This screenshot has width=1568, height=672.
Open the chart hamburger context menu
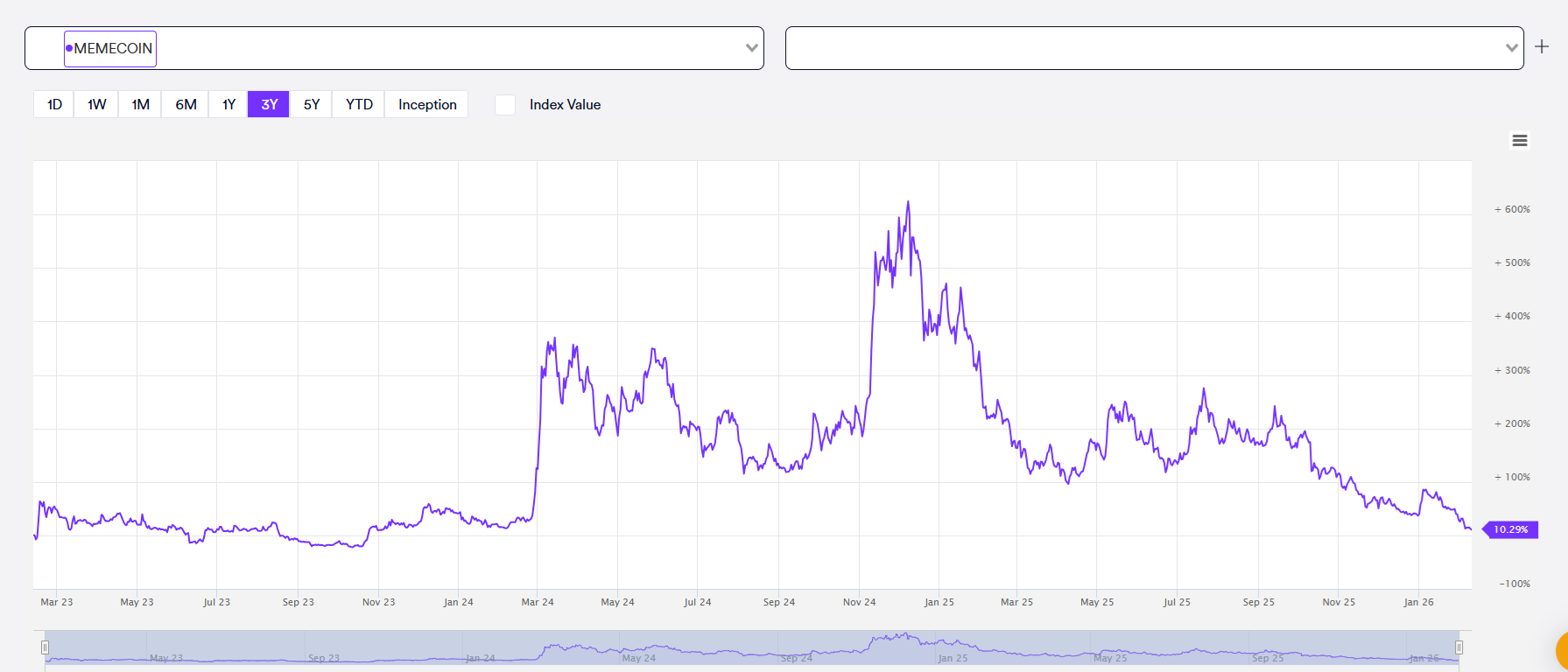(x=1520, y=141)
